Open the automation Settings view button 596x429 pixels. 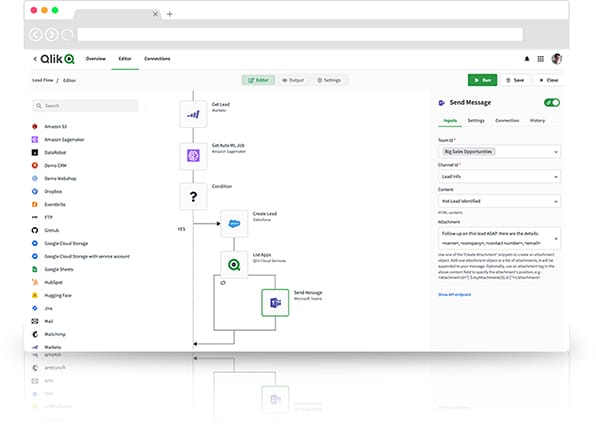pyautogui.click(x=329, y=80)
